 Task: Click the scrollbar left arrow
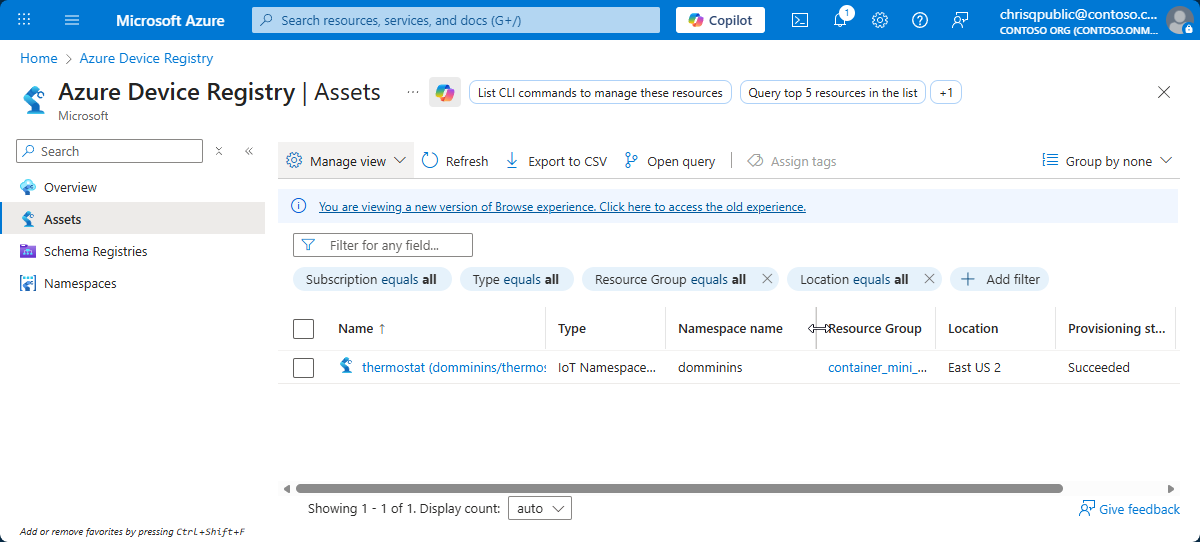point(286,489)
